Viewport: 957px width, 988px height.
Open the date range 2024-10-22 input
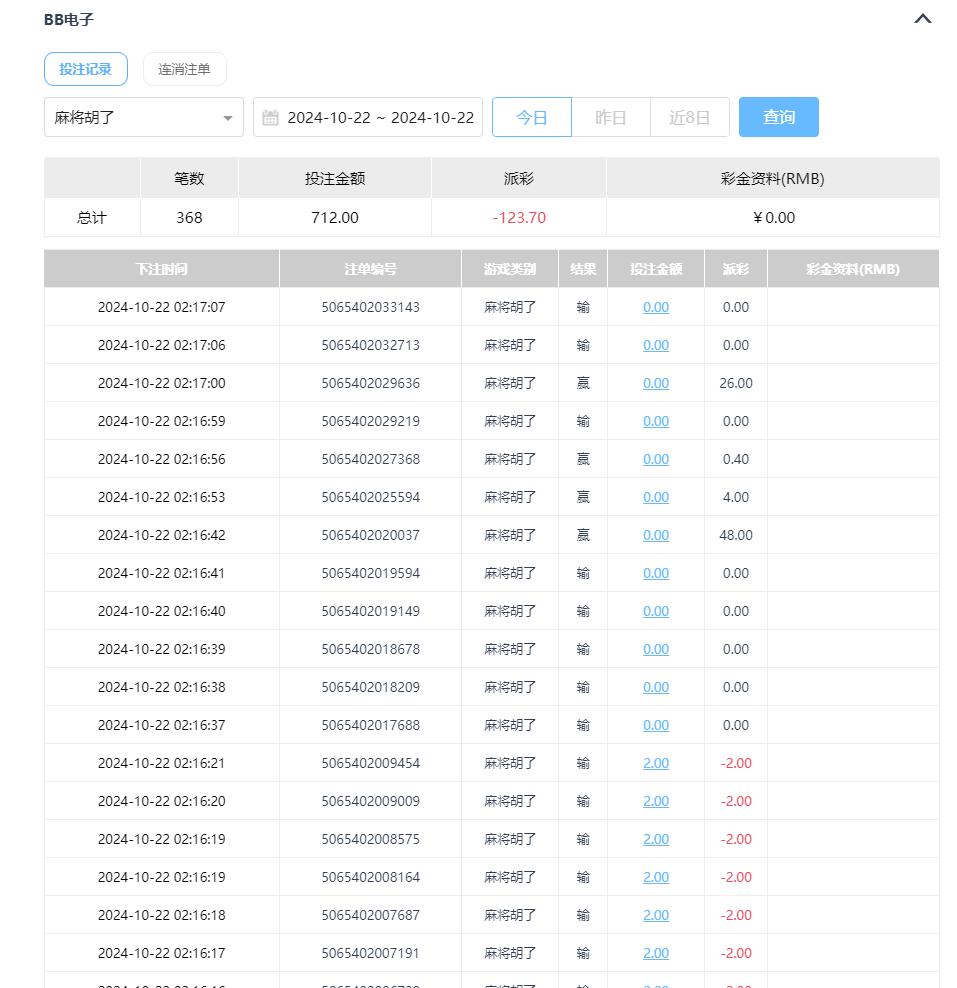coord(380,117)
